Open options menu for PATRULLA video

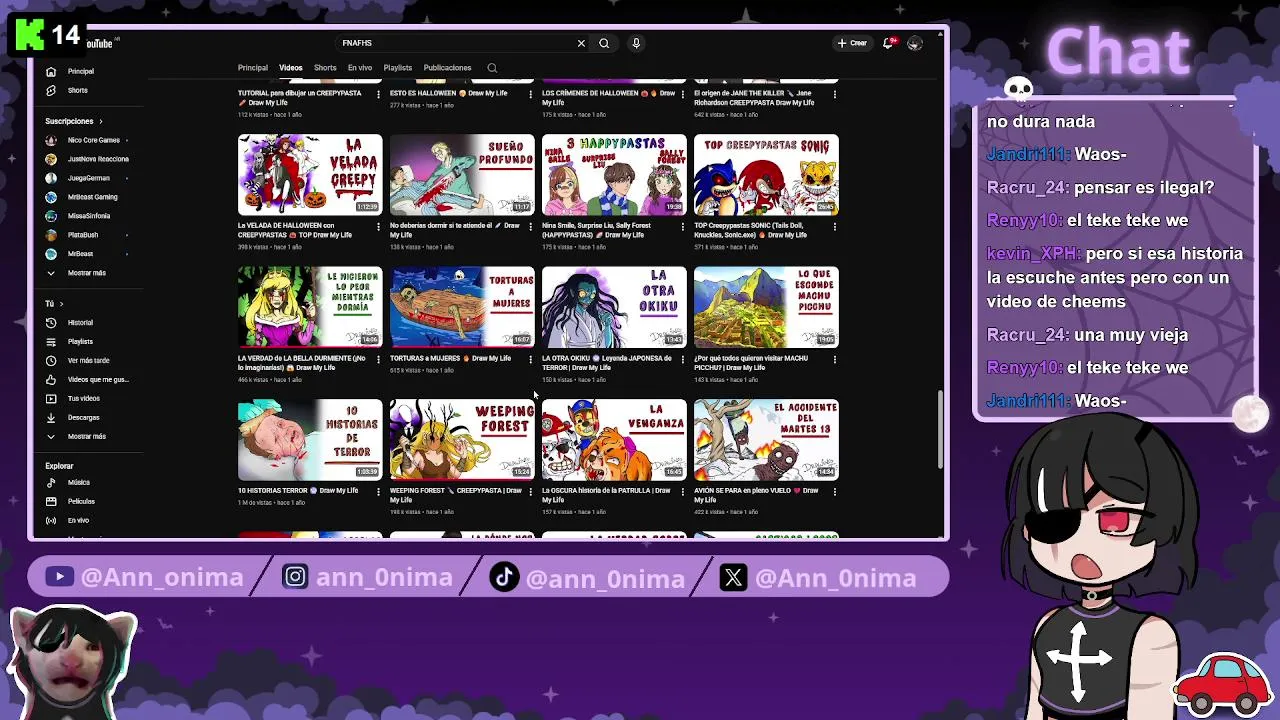(x=682, y=491)
